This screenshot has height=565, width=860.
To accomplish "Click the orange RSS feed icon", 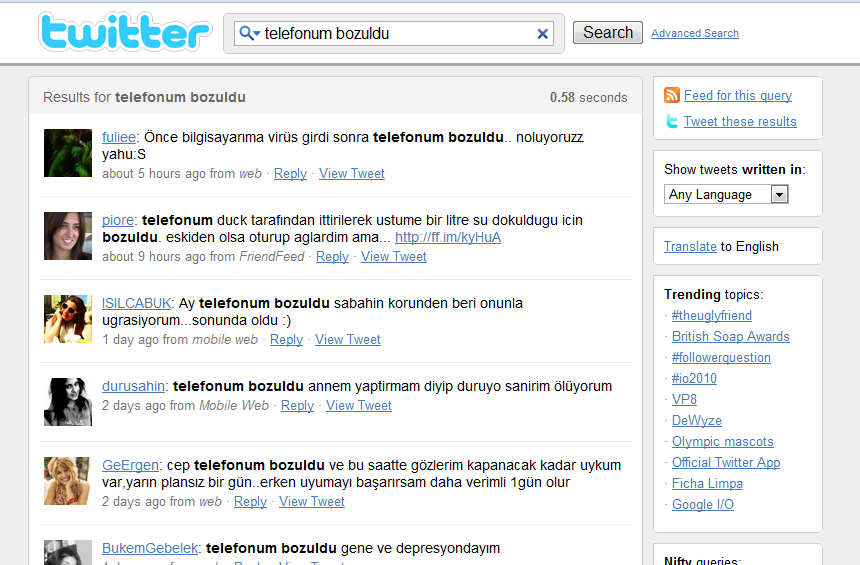I will pos(672,95).
